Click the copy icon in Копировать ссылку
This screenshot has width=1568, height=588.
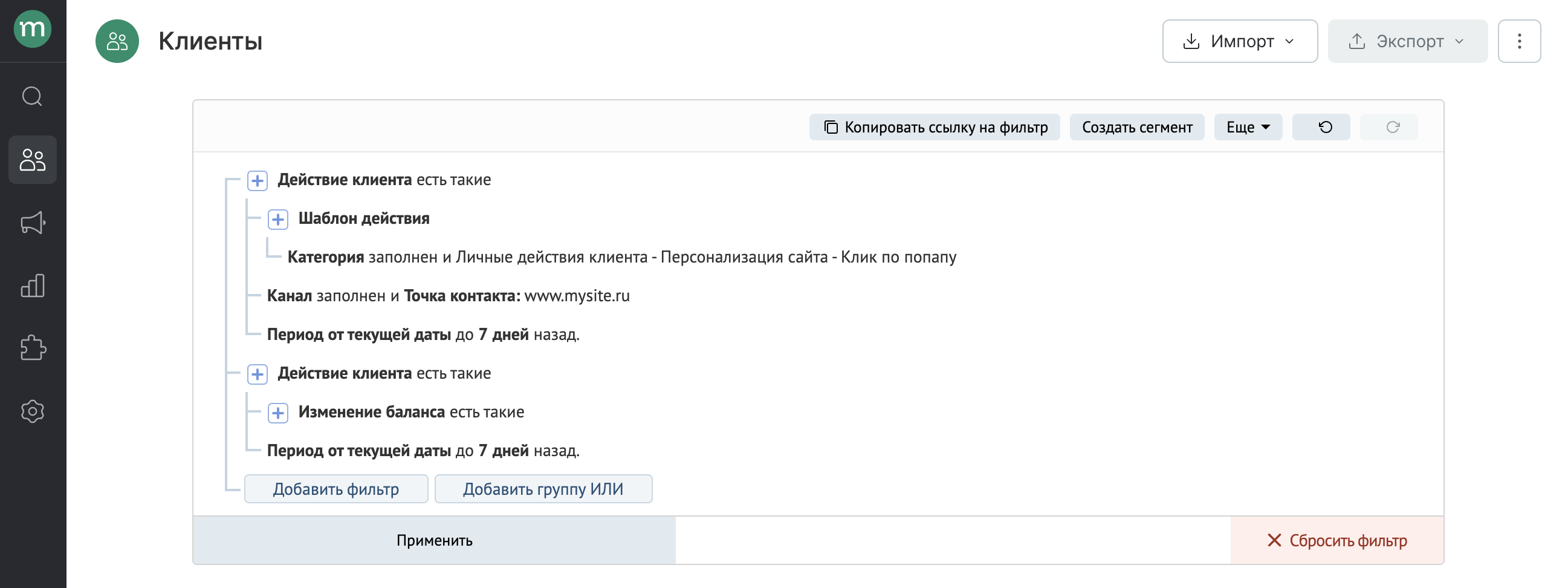coord(831,127)
